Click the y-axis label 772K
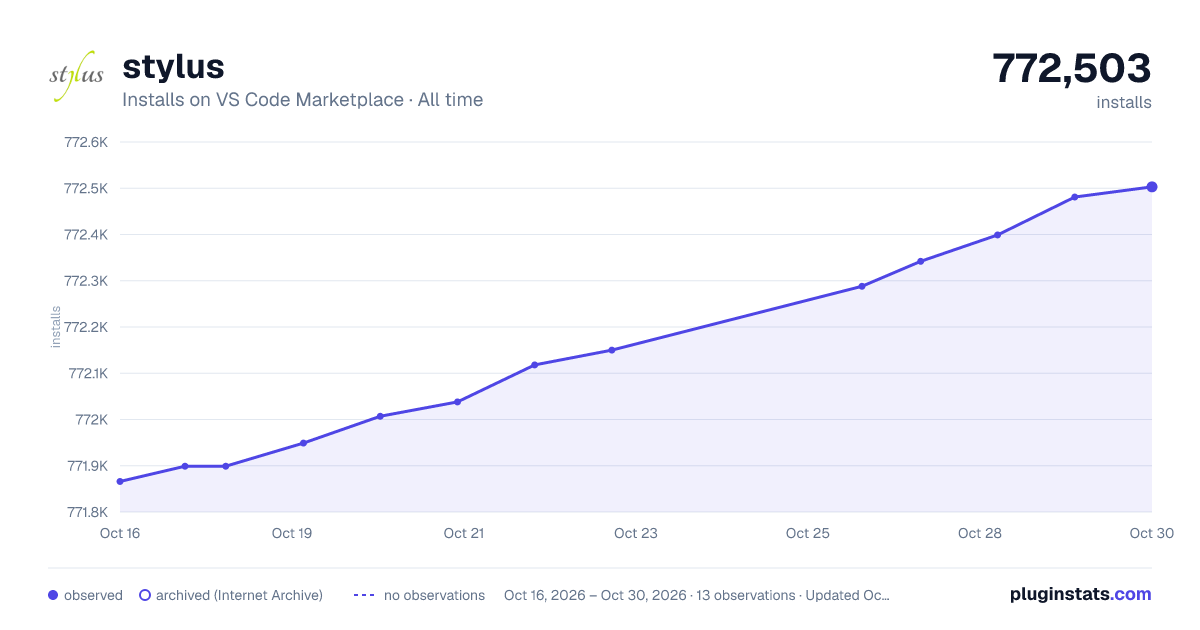 (91, 420)
